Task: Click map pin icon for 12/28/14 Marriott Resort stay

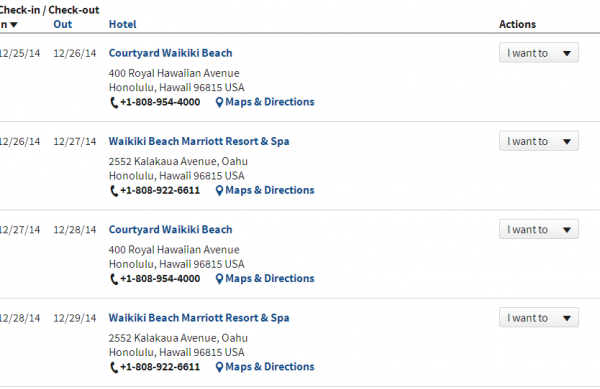Action: [219, 368]
